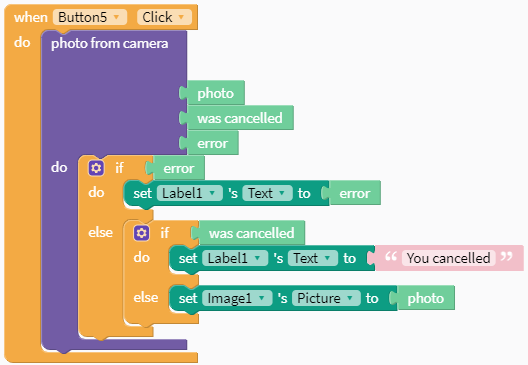Open Label1 dropdown in You cancelled block
Image resolution: width=528 pixels, height=365 pixels.
pos(235,258)
